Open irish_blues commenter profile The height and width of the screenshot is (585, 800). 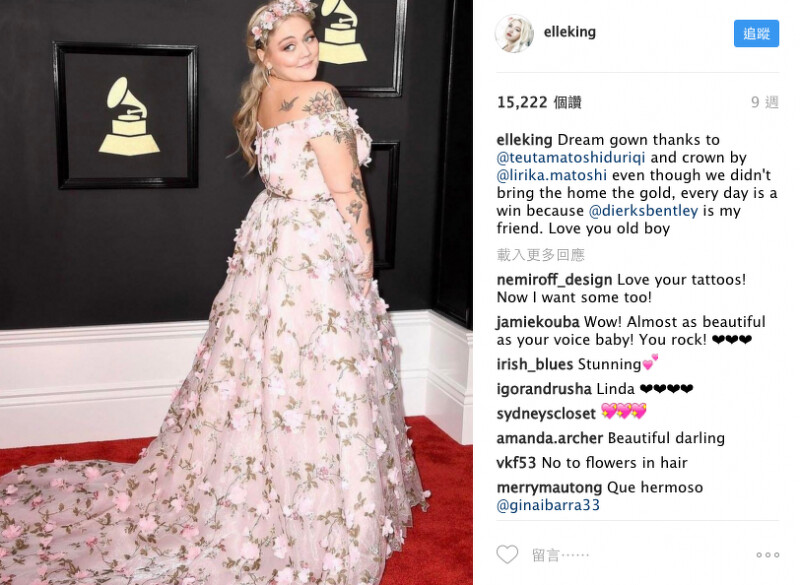(x=535, y=365)
